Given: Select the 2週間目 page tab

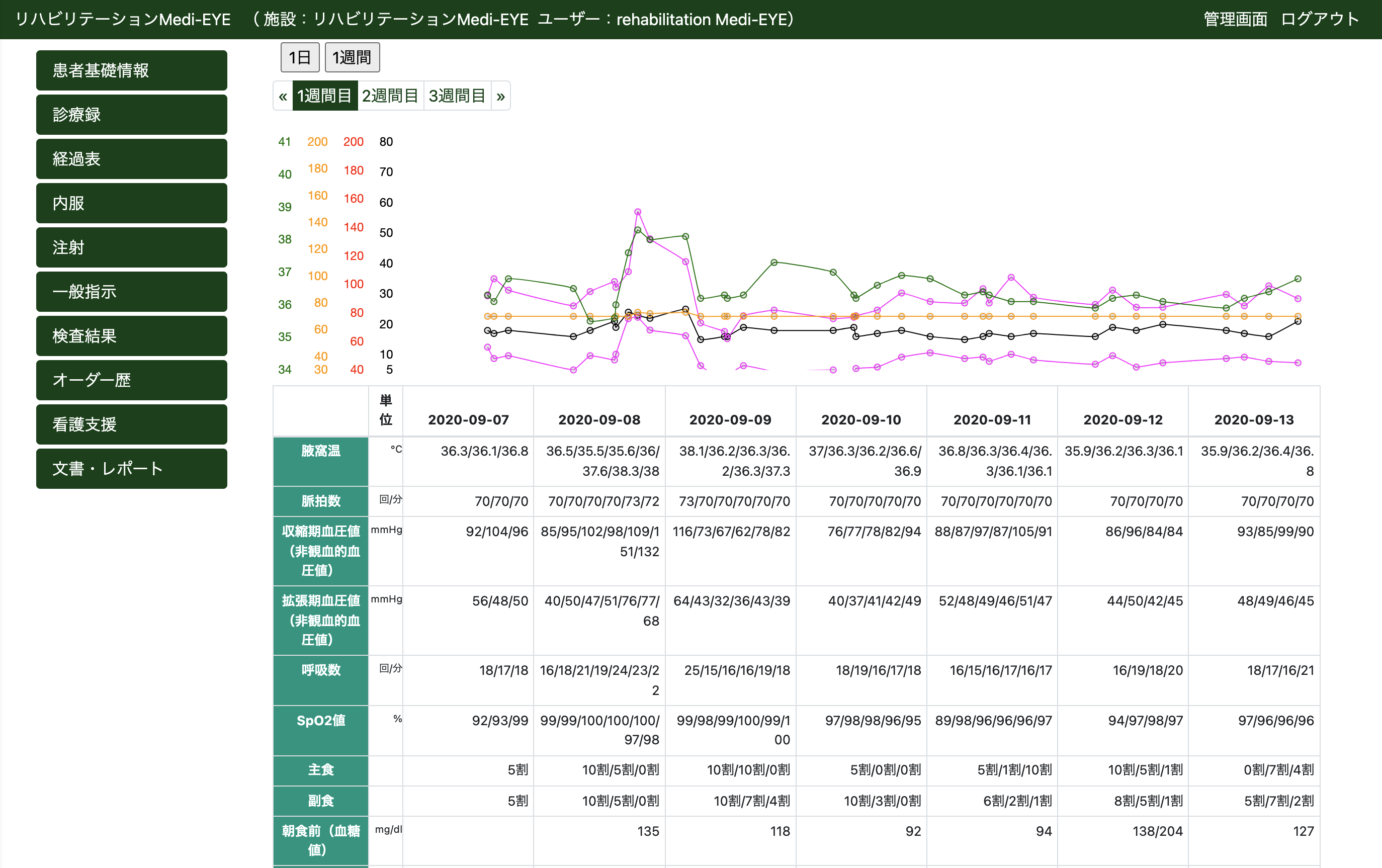Looking at the screenshot, I should pyautogui.click(x=390, y=96).
